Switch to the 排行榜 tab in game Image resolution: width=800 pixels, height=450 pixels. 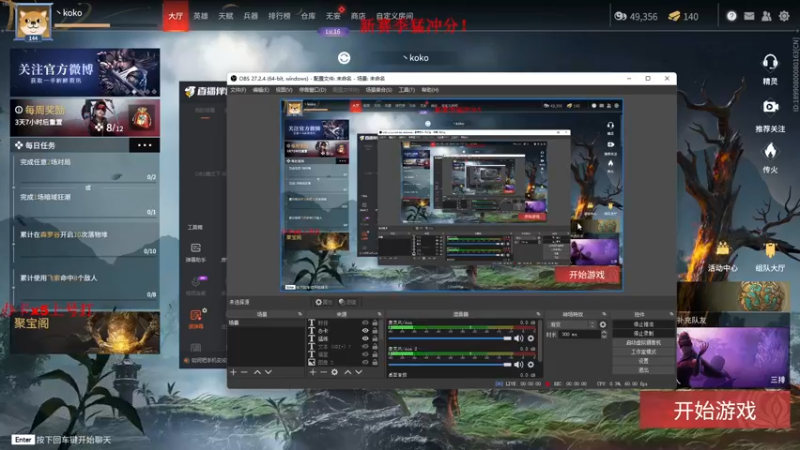pos(279,16)
